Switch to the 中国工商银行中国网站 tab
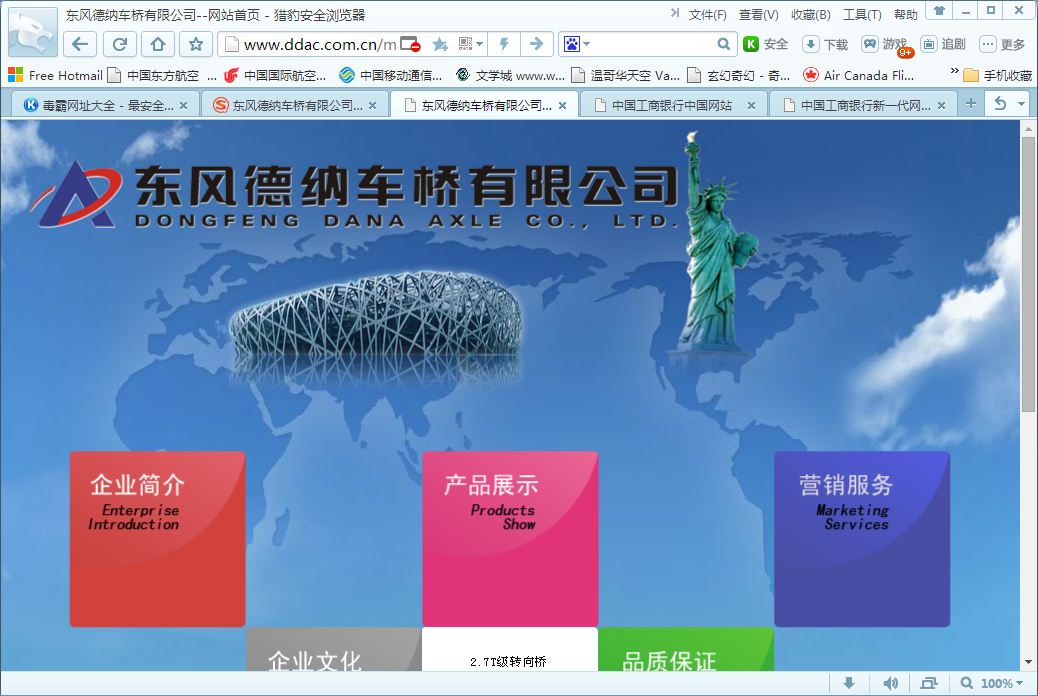 pos(672,105)
